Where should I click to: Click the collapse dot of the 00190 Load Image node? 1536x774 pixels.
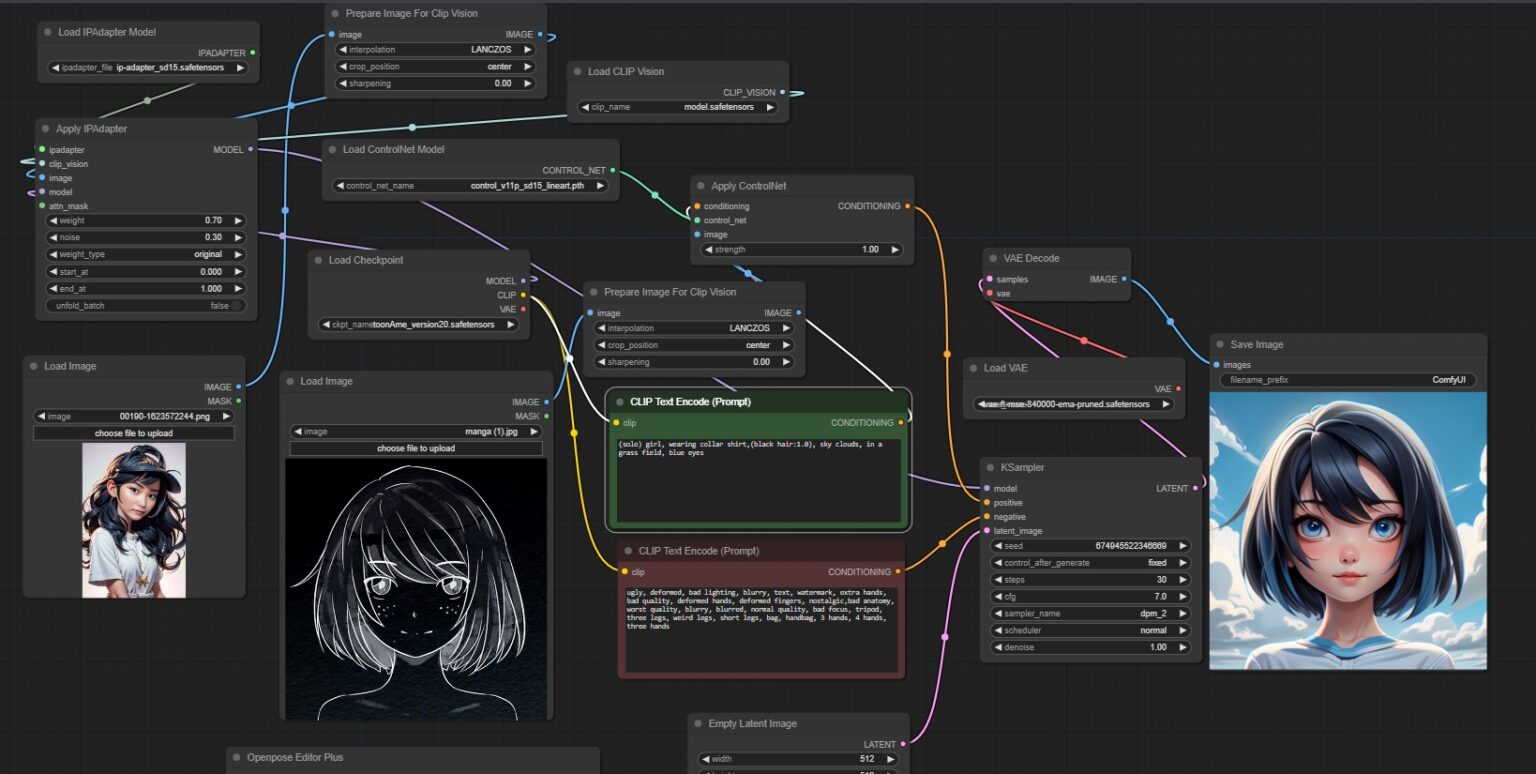(33, 366)
